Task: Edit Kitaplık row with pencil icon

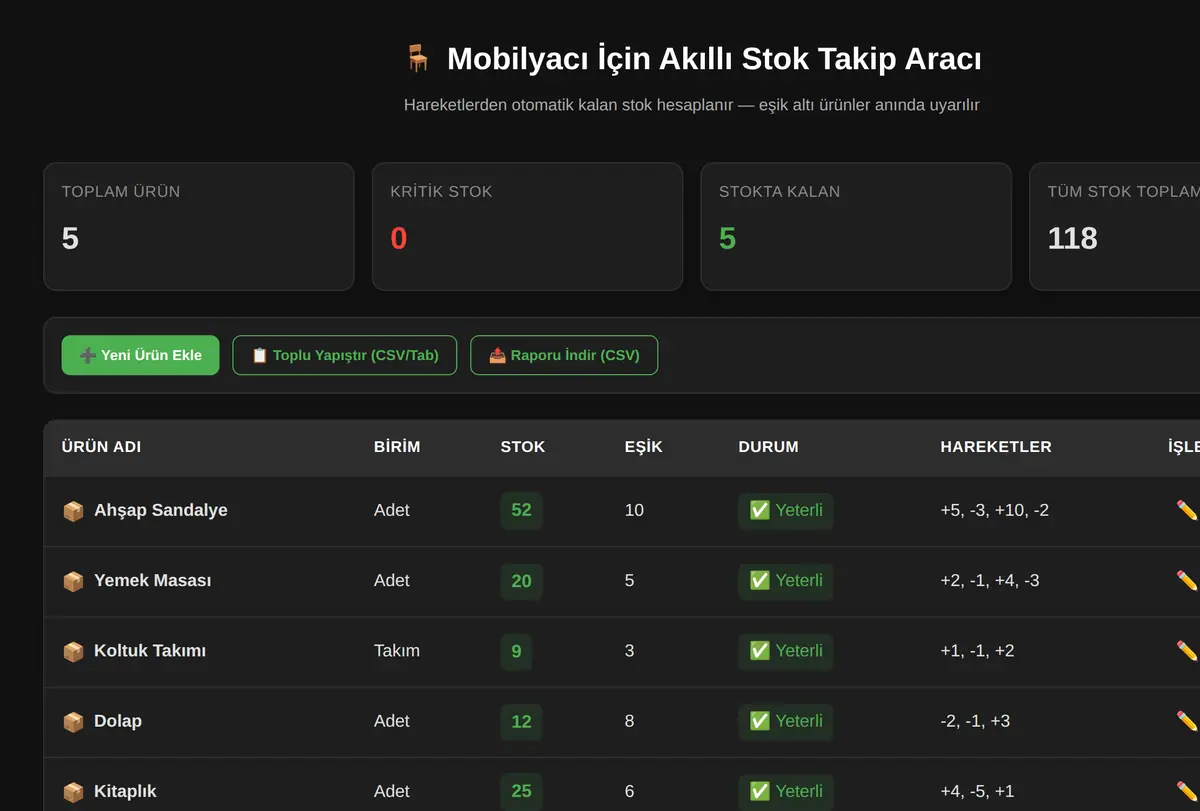Action: point(1187,790)
